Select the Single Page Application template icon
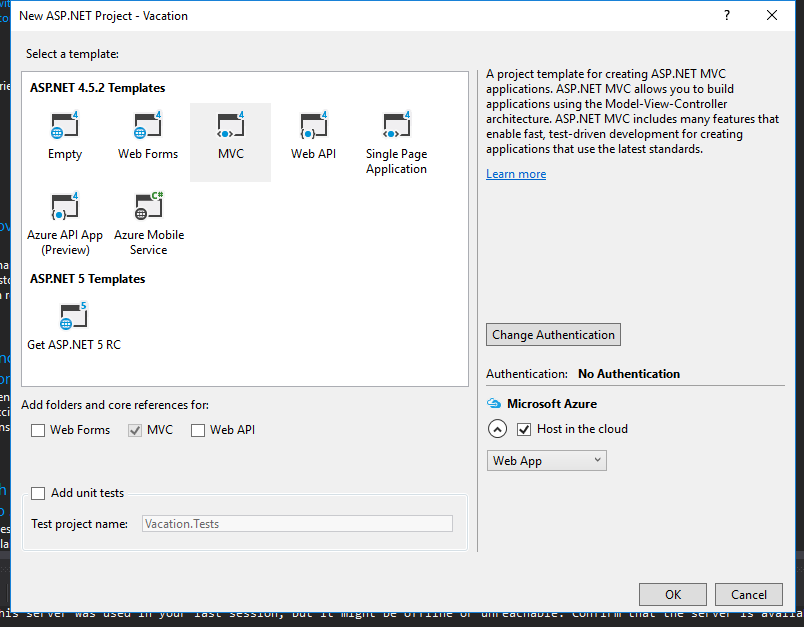This screenshot has width=804, height=627. [x=396, y=125]
